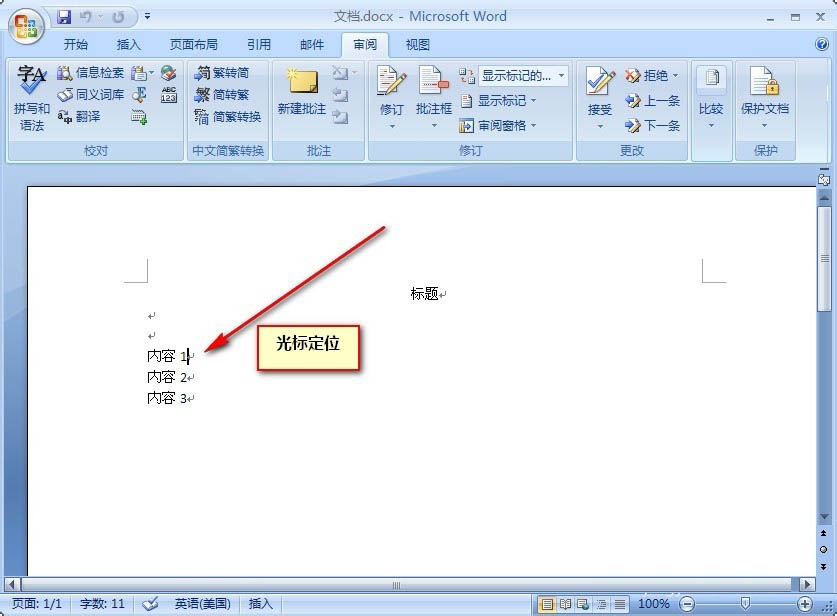
Task: Click 页面: 1/1 in status bar
Action: (37, 604)
